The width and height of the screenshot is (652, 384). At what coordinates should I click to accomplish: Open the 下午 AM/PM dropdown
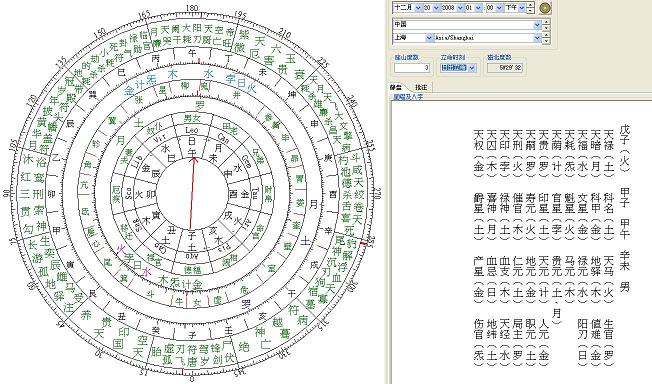(x=515, y=7)
